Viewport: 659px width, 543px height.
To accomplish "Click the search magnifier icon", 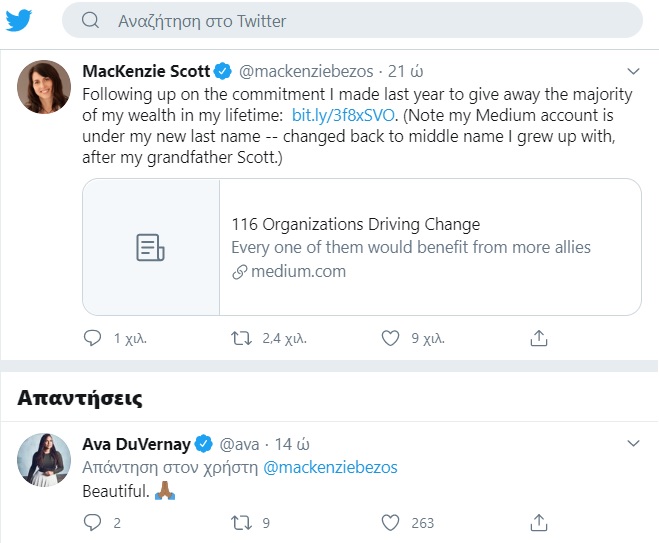I will (x=90, y=21).
